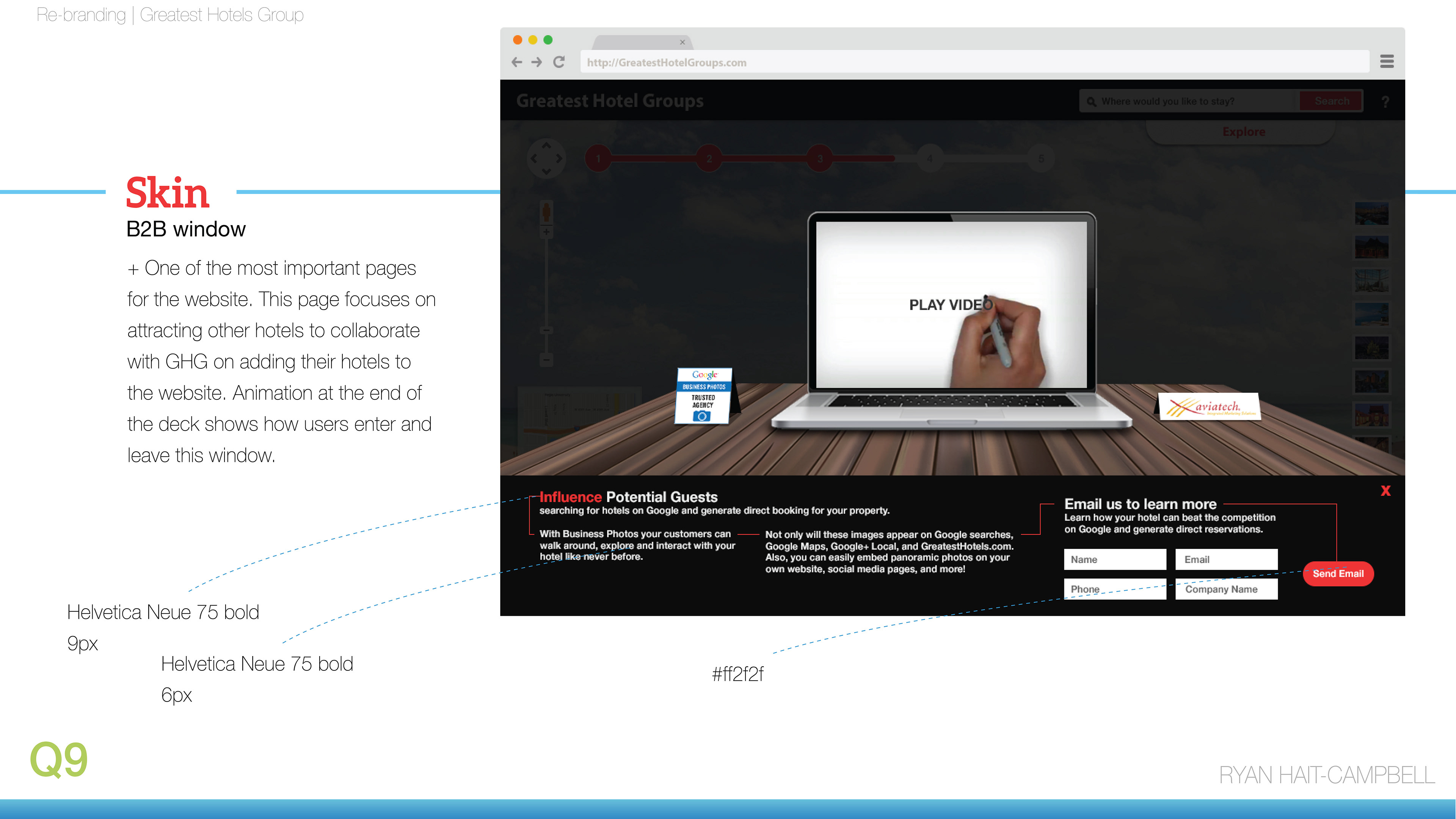This screenshot has width=1456, height=819.
Task: Select step 4 on progress timeline
Action: 930,159
